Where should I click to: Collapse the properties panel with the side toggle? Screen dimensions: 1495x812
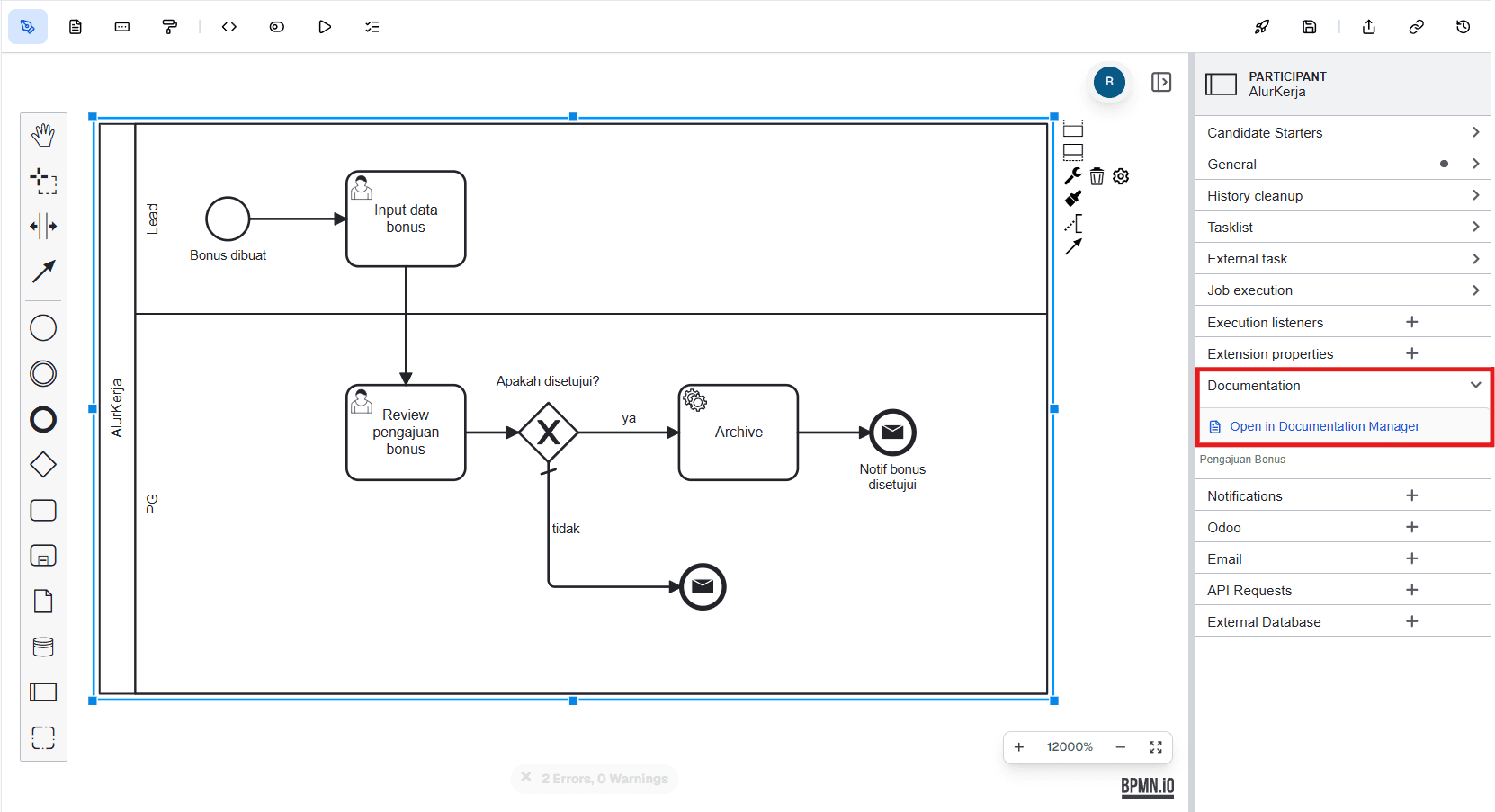[1161, 82]
